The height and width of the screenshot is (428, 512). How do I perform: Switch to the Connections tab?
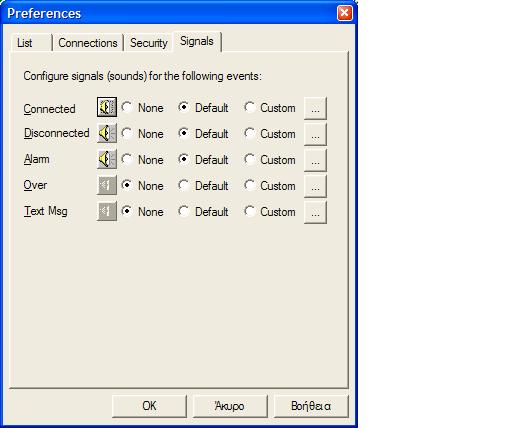coord(88,43)
